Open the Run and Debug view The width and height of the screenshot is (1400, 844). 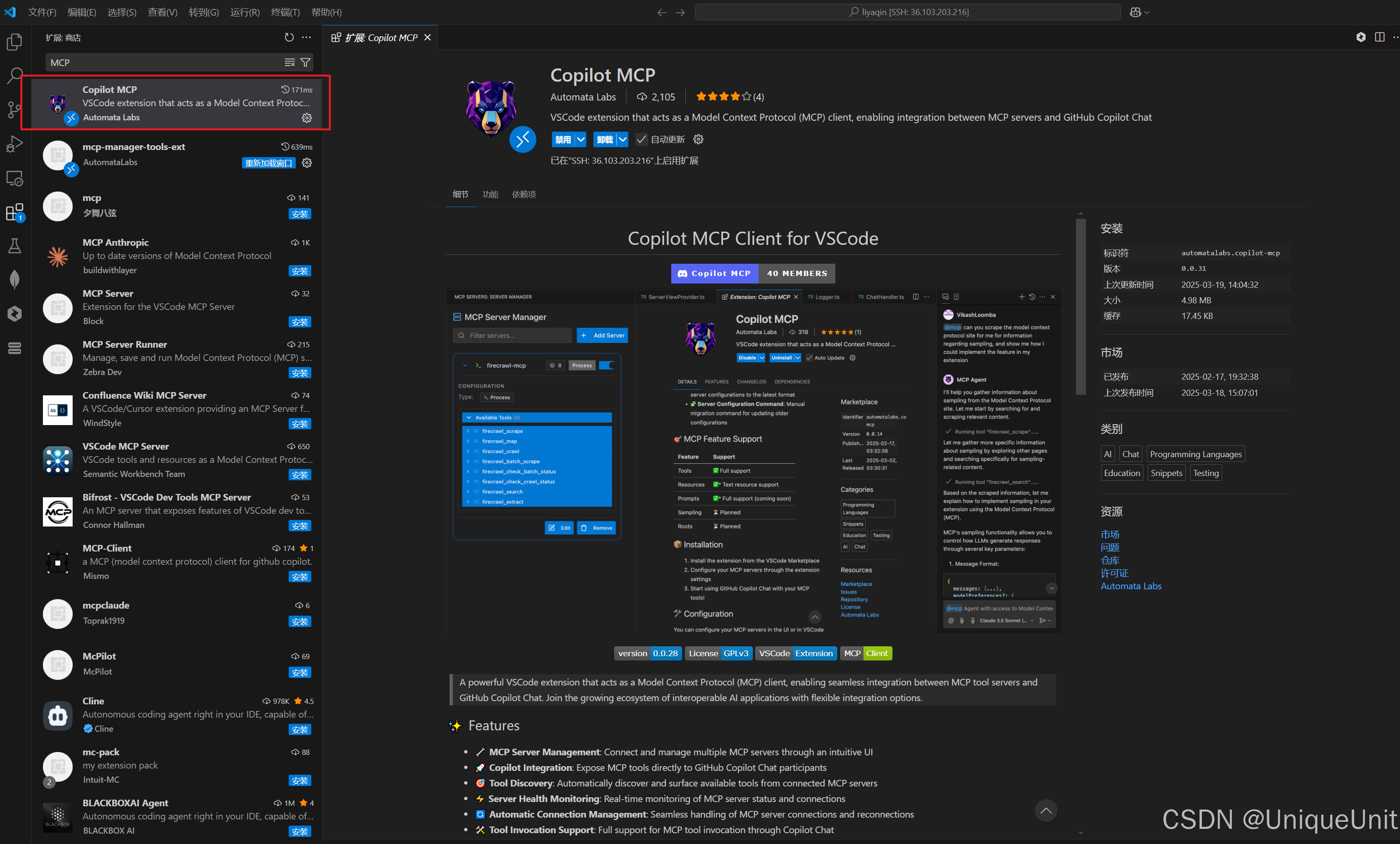(x=14, y=144)
